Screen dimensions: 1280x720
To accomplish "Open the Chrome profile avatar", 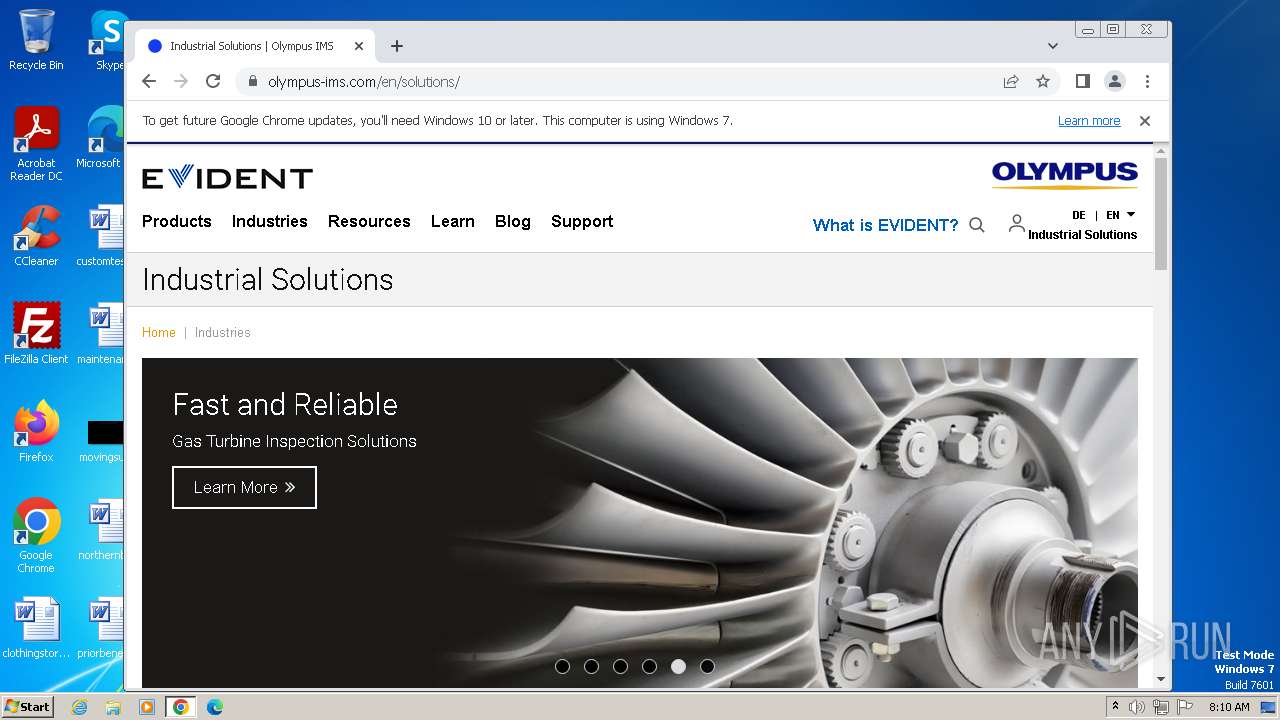I will click(1114, 81).
